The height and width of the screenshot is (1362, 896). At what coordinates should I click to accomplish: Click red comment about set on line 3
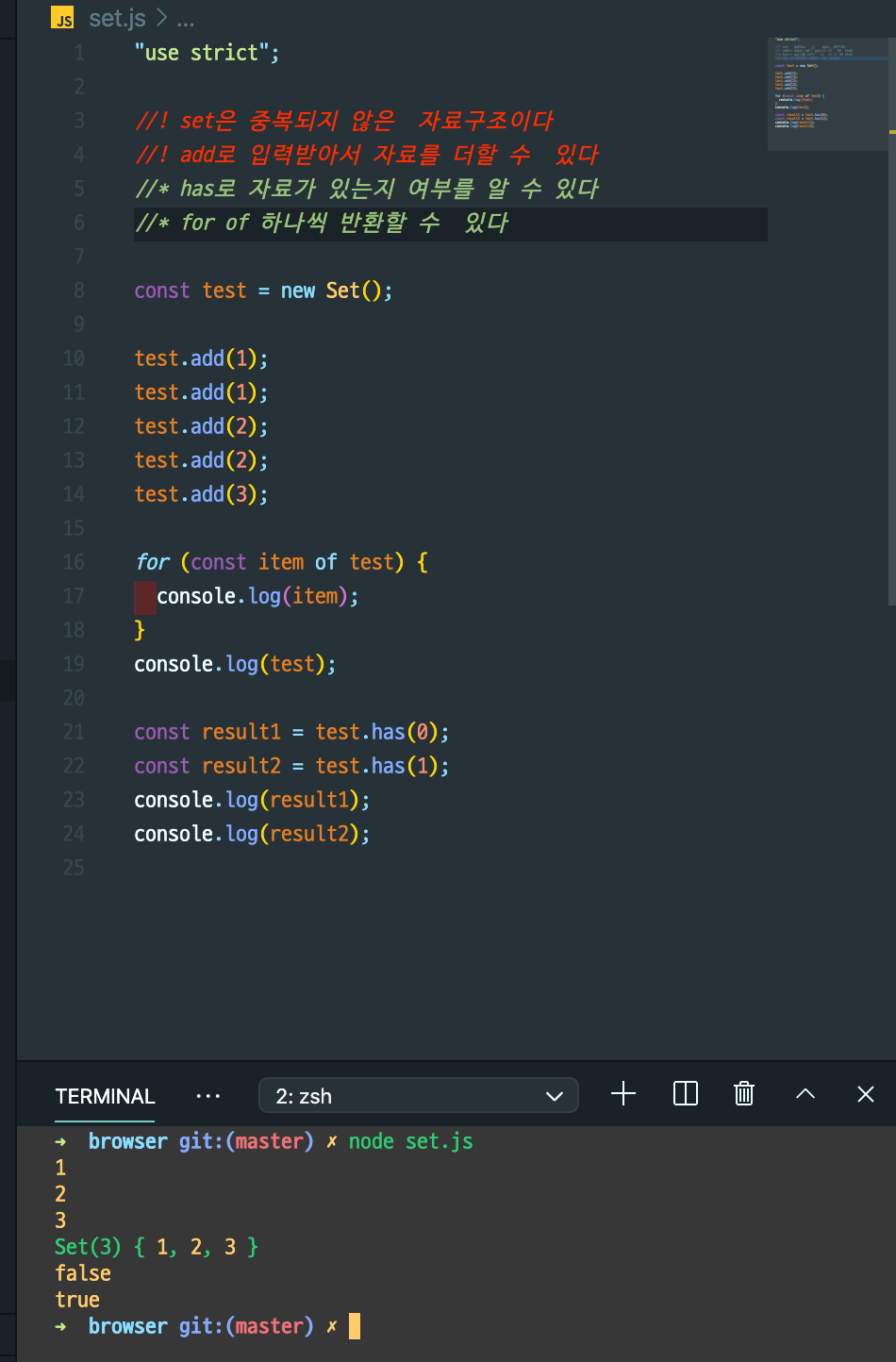click(344, 121)
